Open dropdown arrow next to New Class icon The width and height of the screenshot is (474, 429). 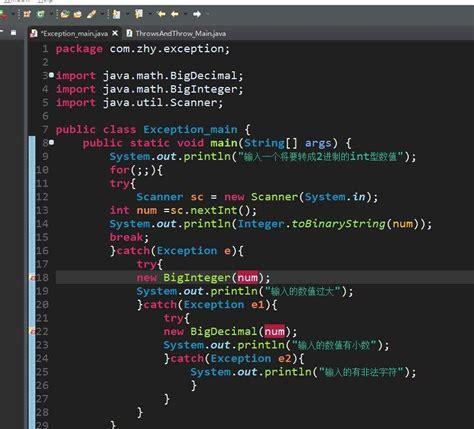[x=51, y=14]
